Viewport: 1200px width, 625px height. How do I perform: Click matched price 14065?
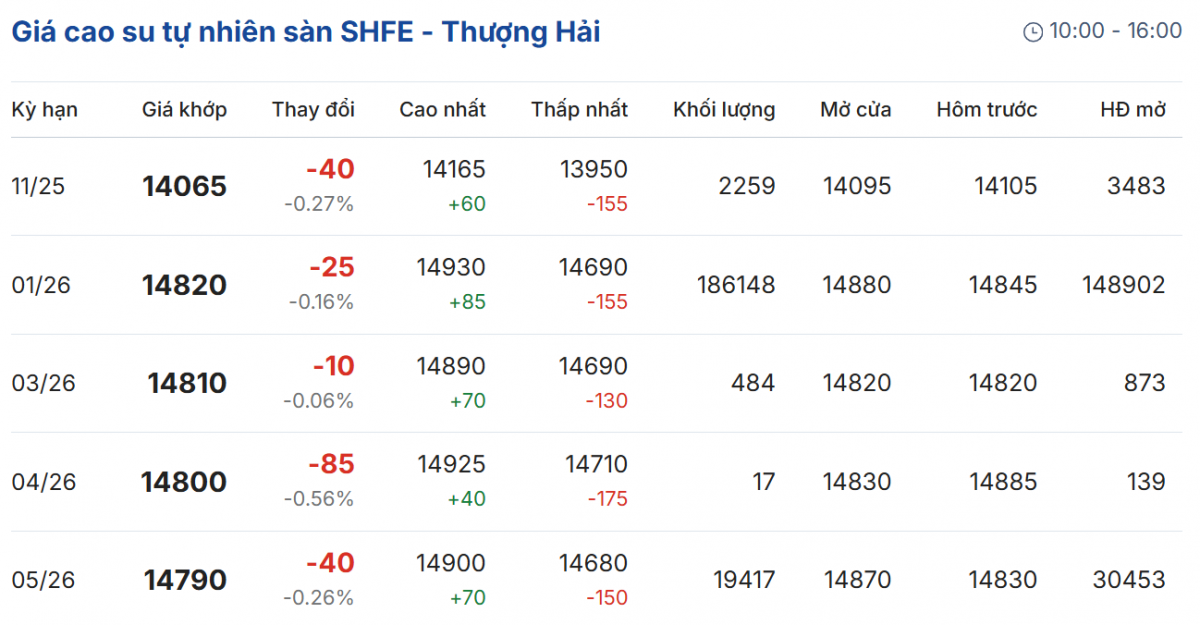tap(184, 186)
